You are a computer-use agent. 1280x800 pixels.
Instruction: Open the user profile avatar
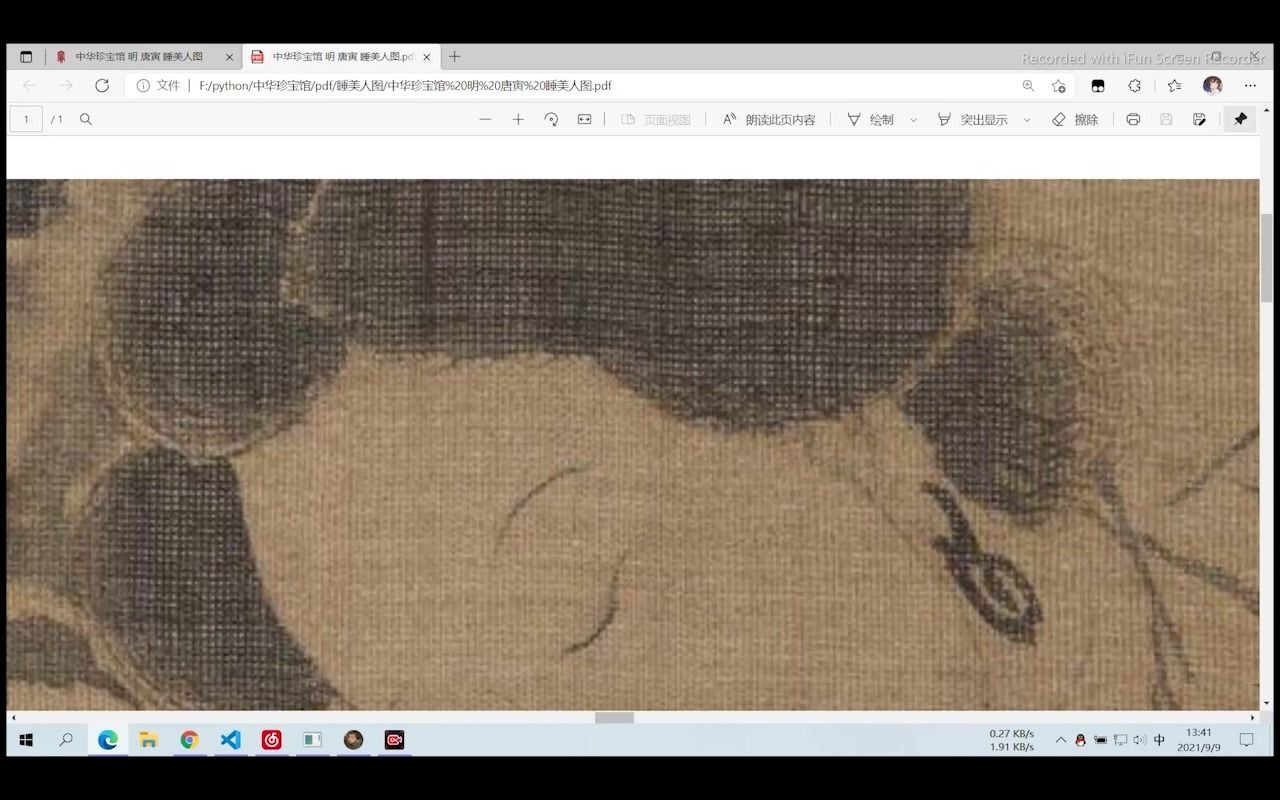(1213, 86)
